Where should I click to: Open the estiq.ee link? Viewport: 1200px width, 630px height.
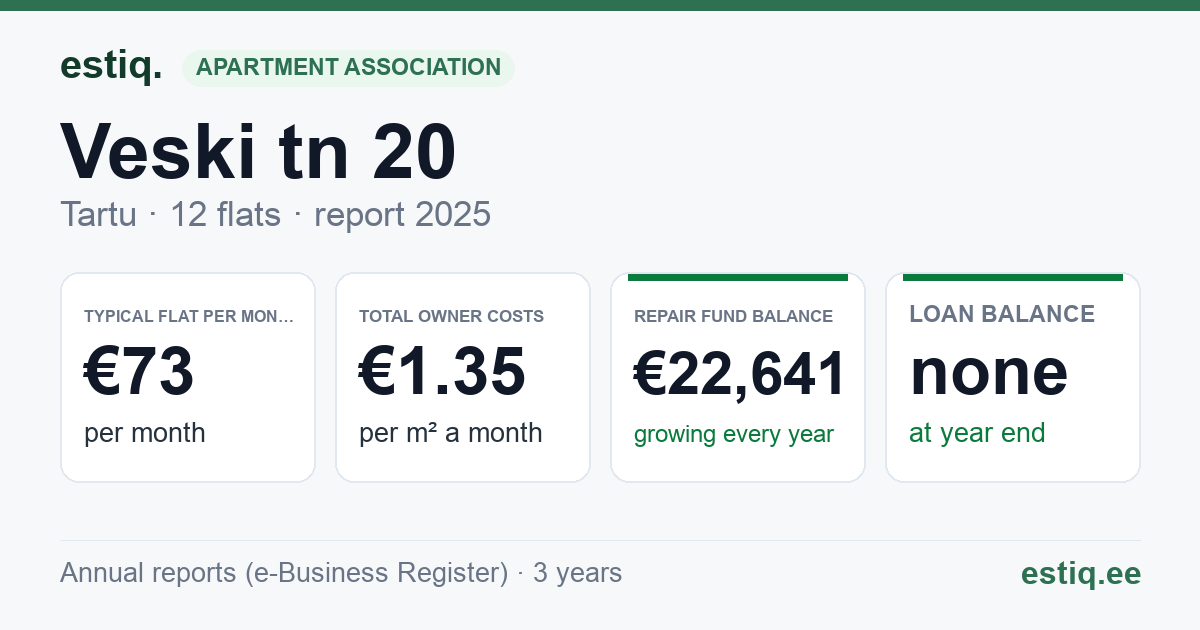[x=1081, y=573]
